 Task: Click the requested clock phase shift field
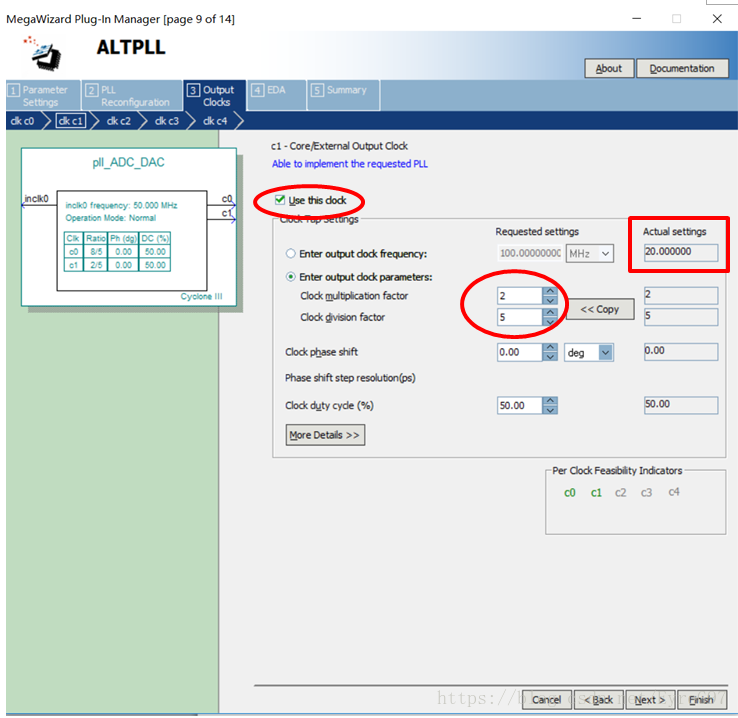520,352
